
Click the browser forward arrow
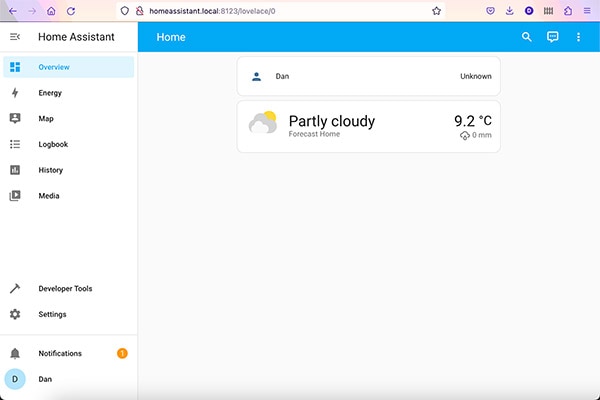(32, 11)
